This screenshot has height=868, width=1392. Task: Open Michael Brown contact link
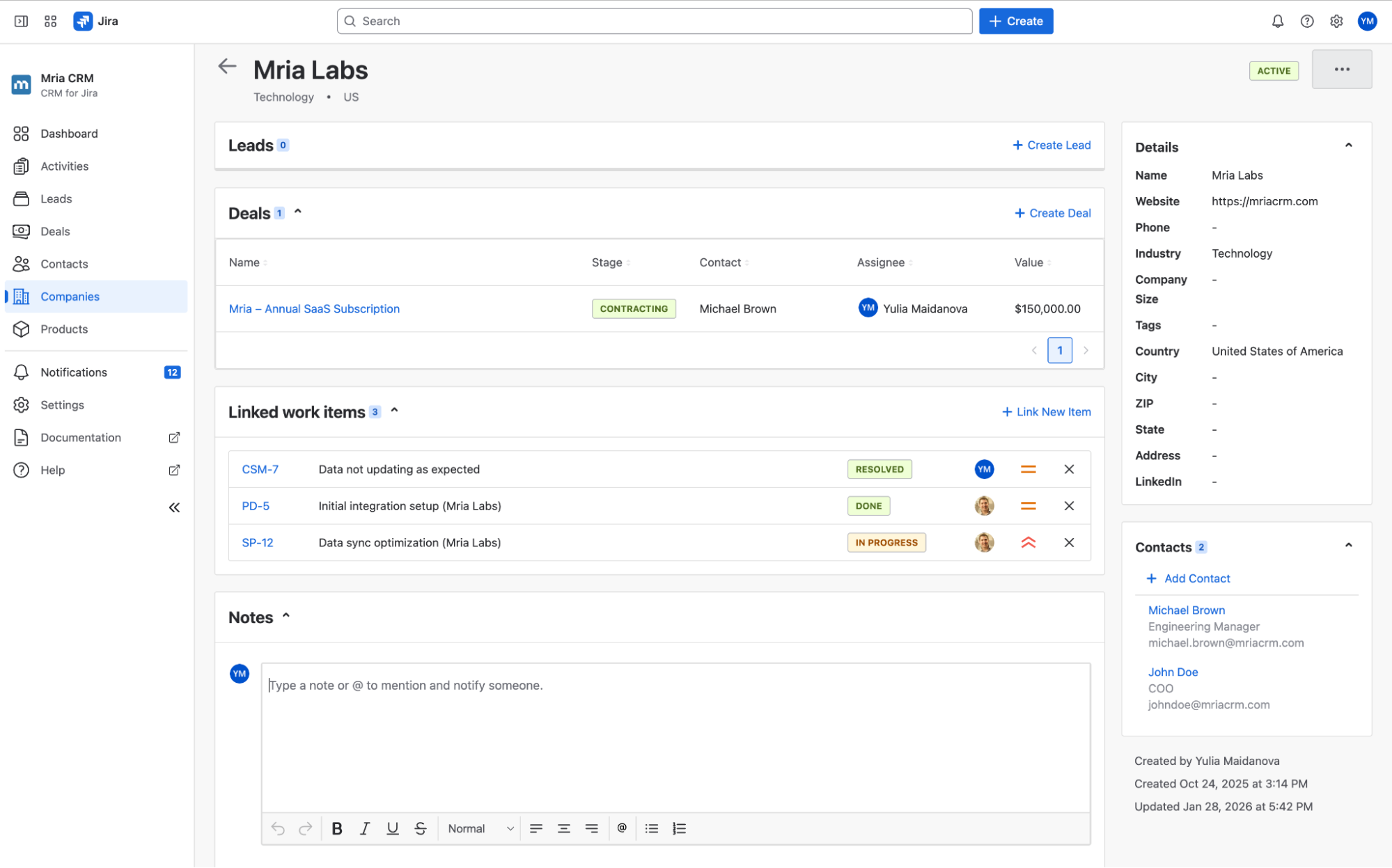point(1186,610)
